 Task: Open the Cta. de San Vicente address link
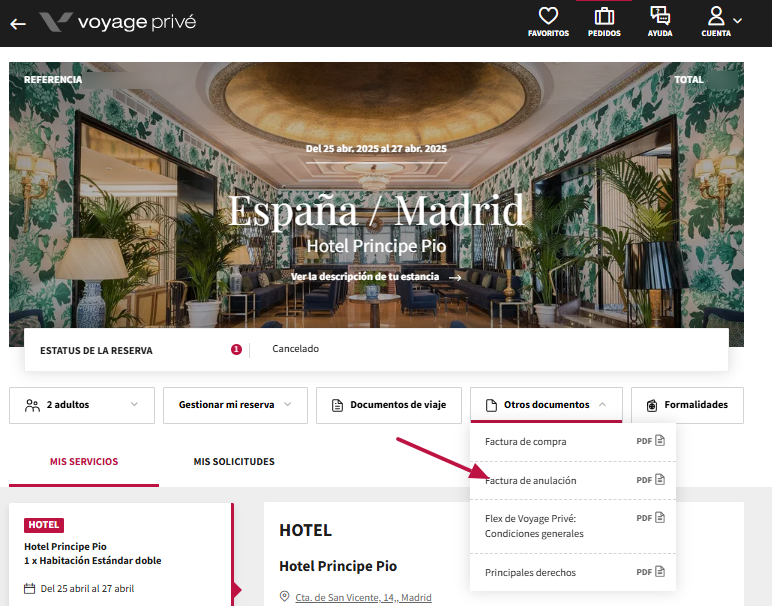(363, 597)
